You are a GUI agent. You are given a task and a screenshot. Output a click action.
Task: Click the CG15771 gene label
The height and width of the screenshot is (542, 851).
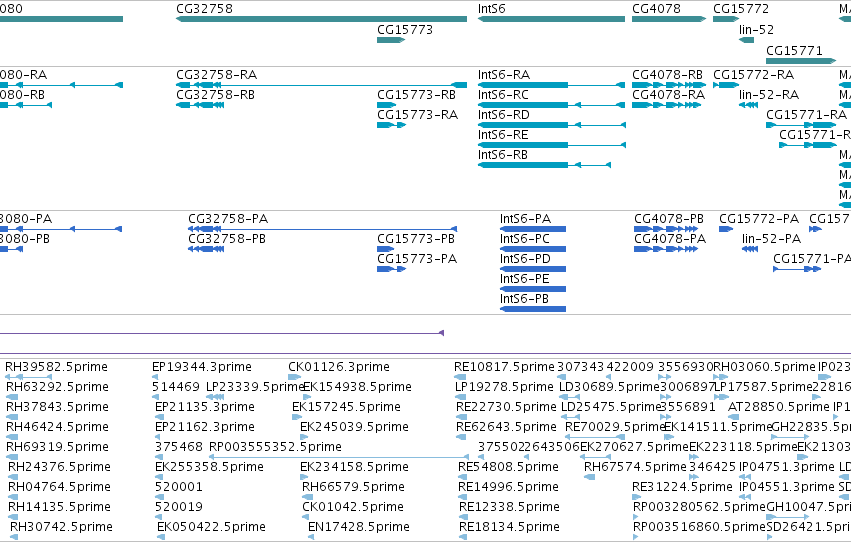(794, 51)
